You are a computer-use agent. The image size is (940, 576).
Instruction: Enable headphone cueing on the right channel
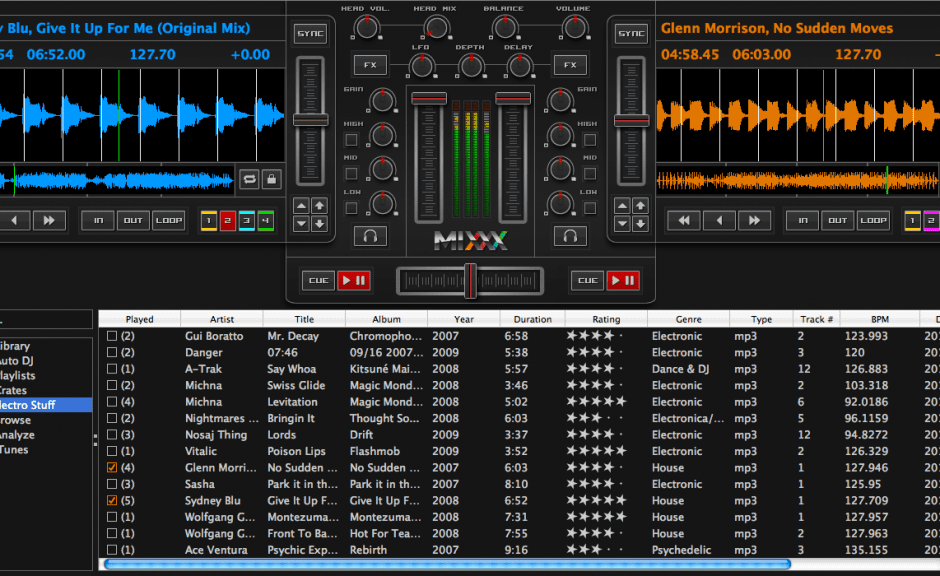point(568,236)
